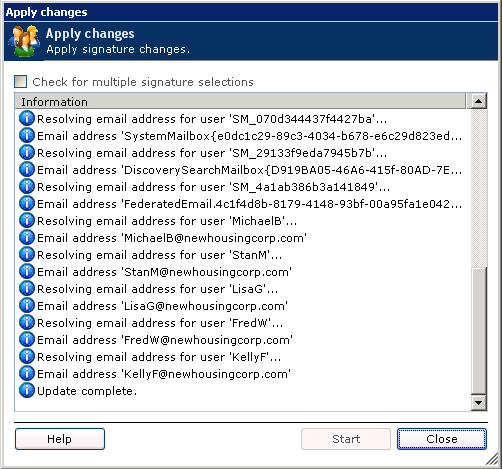
Task: Select row starting 'Email address 'SystemMailbox{e0dc1c29'
Action: click(x=250, y=136)
